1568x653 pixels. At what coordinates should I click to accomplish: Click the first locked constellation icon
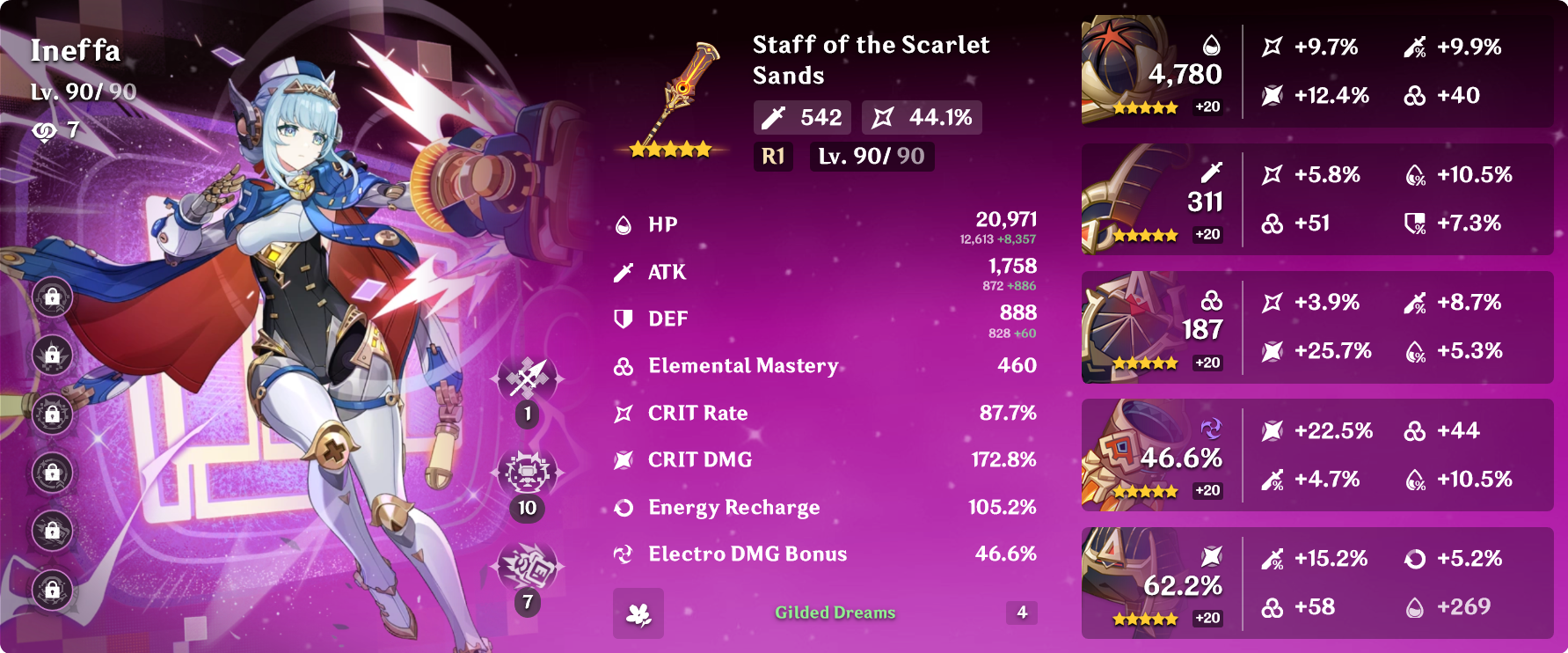click(53, 297)
